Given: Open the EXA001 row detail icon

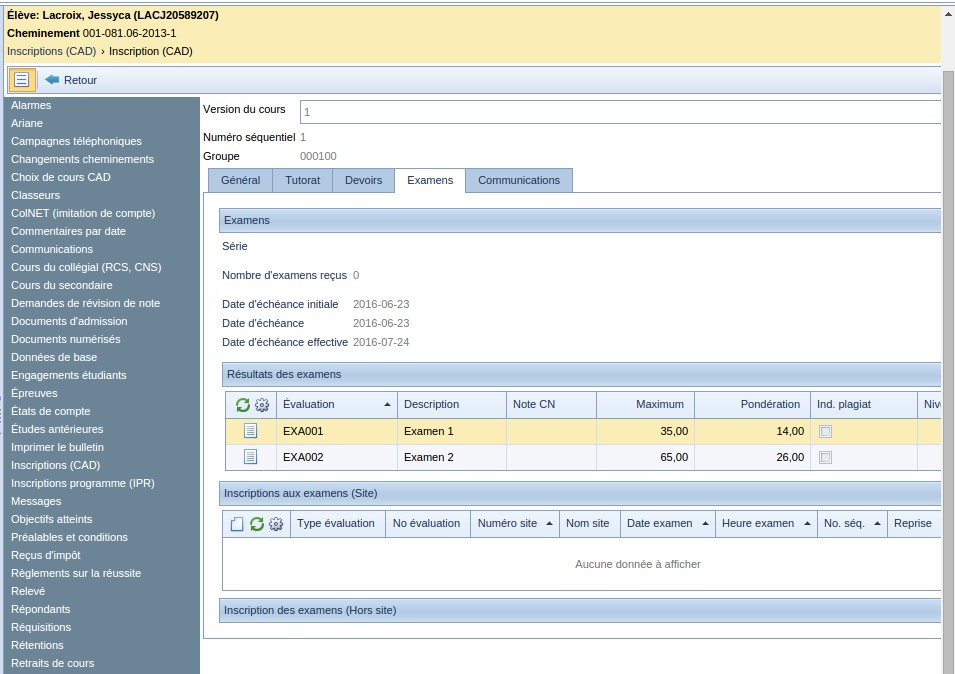Looking at the screenshot, I should (251, 431).
